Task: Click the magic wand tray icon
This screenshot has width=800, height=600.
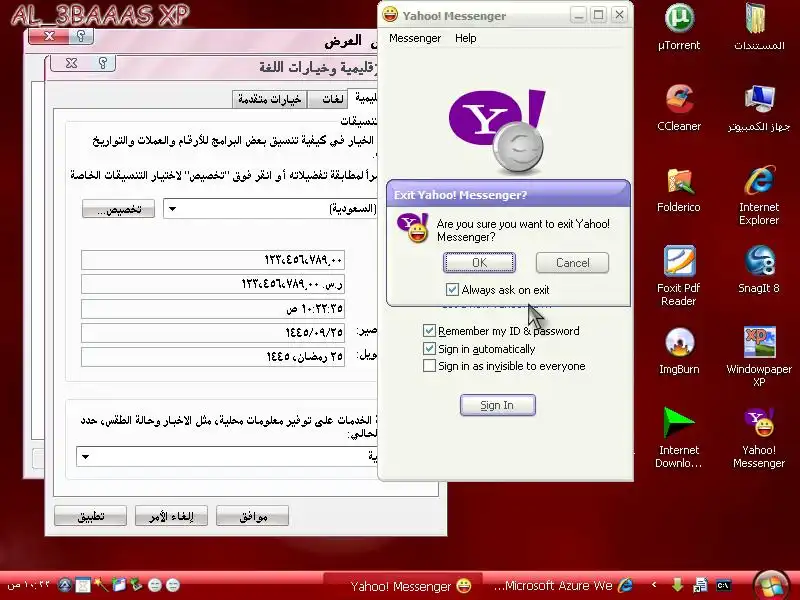Action: [100, 585]
